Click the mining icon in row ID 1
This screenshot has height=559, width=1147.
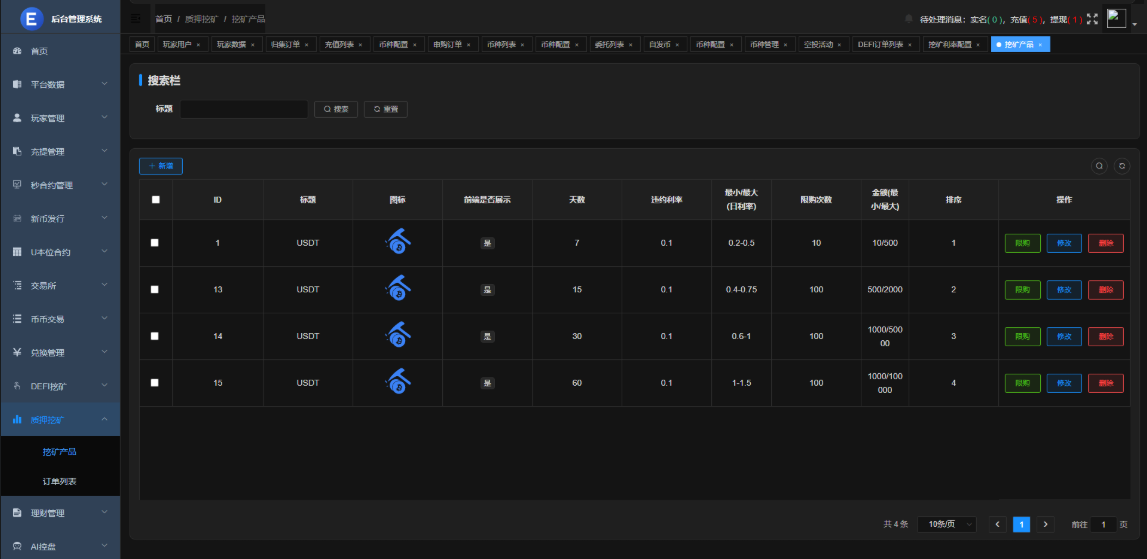[397, 243]
